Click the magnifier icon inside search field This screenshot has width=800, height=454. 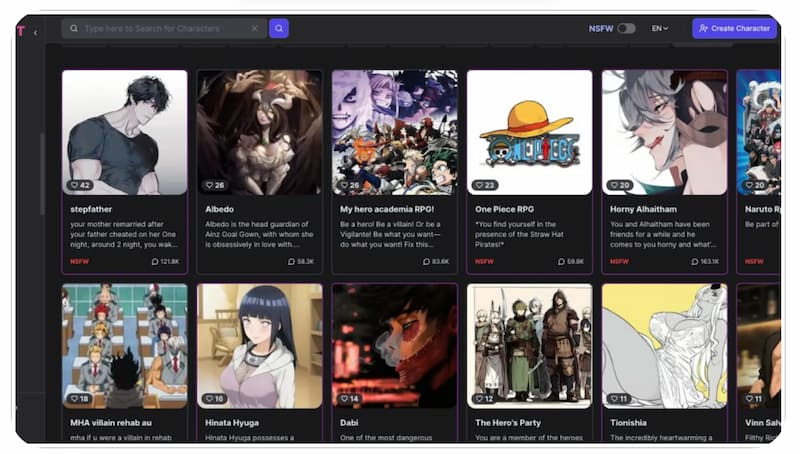[x=74, y=29]
